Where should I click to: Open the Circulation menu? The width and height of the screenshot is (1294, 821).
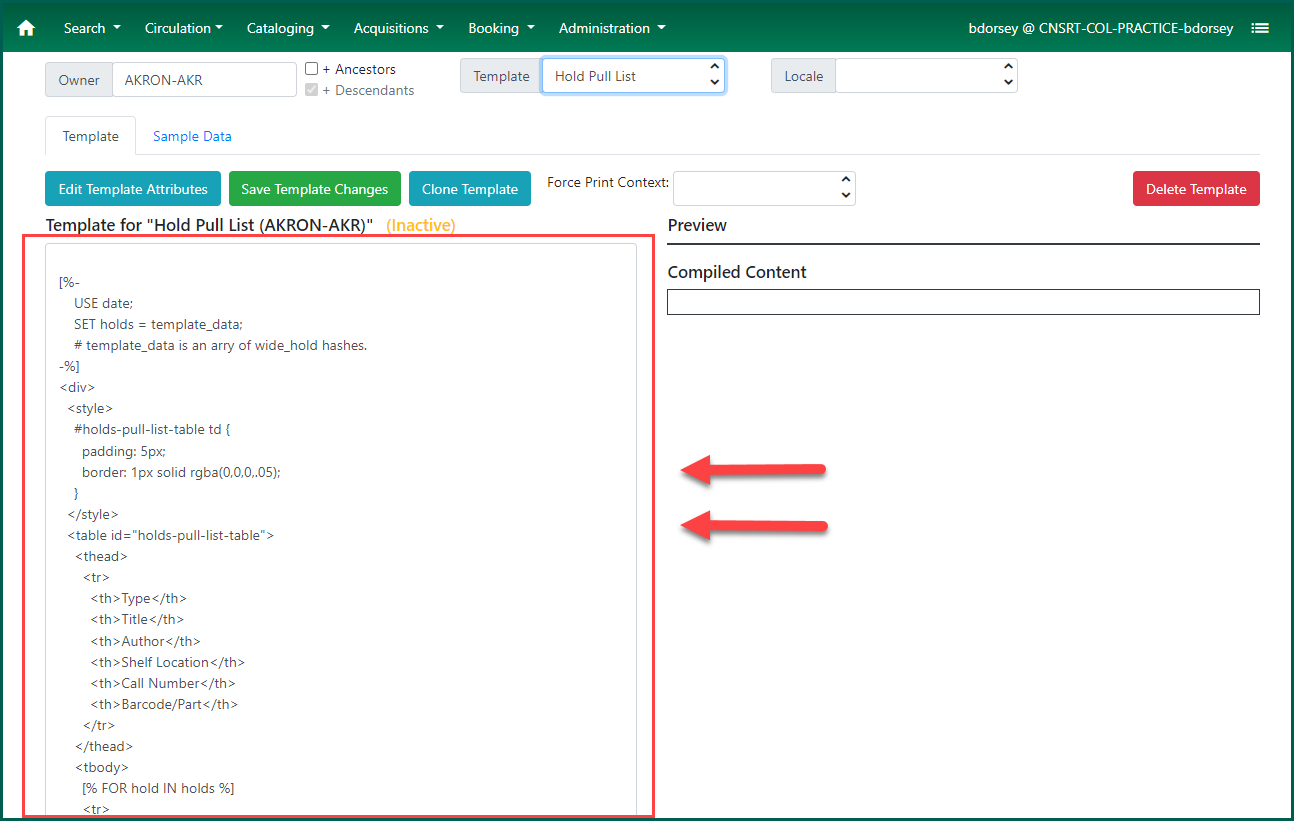[184, 28]
